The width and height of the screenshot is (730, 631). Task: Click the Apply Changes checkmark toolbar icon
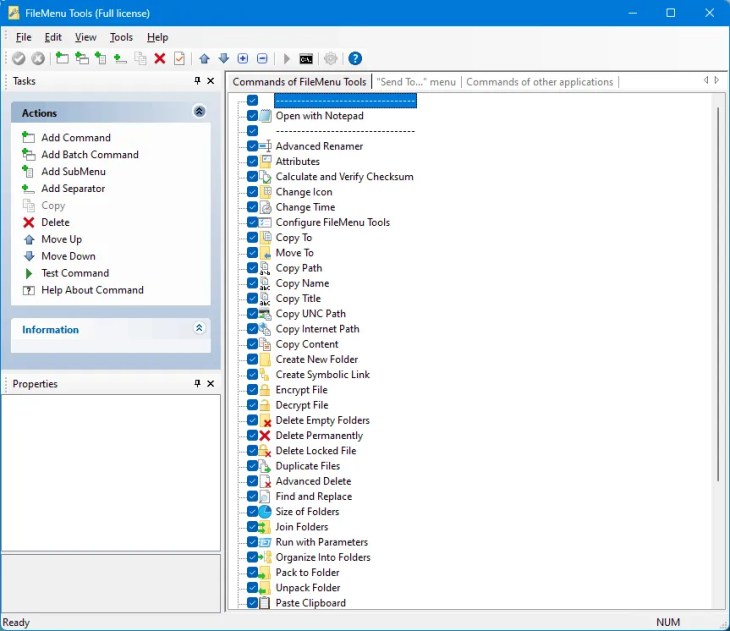pyautogui.click(x=19, y=59)
